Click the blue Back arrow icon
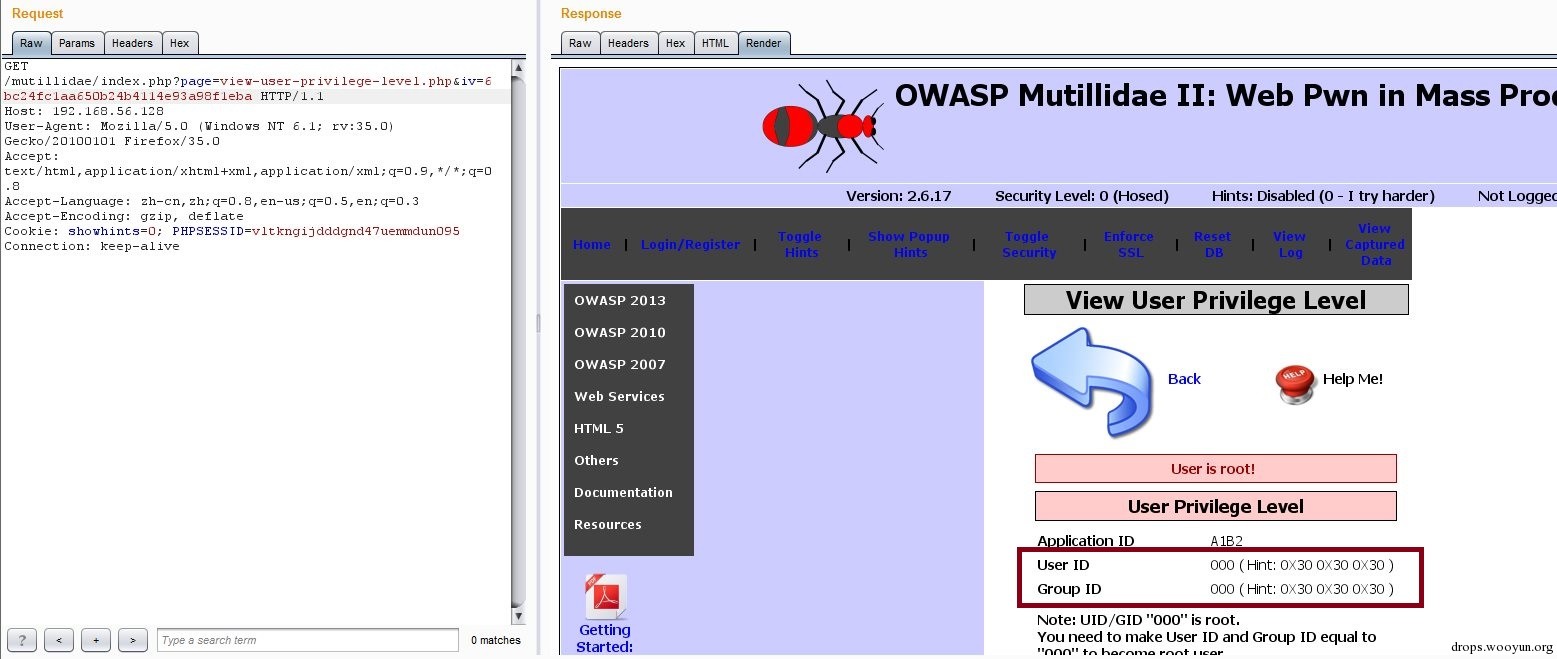This screenshot has height=659, width=1557. pyautogui.click(x=1090, y=380)
